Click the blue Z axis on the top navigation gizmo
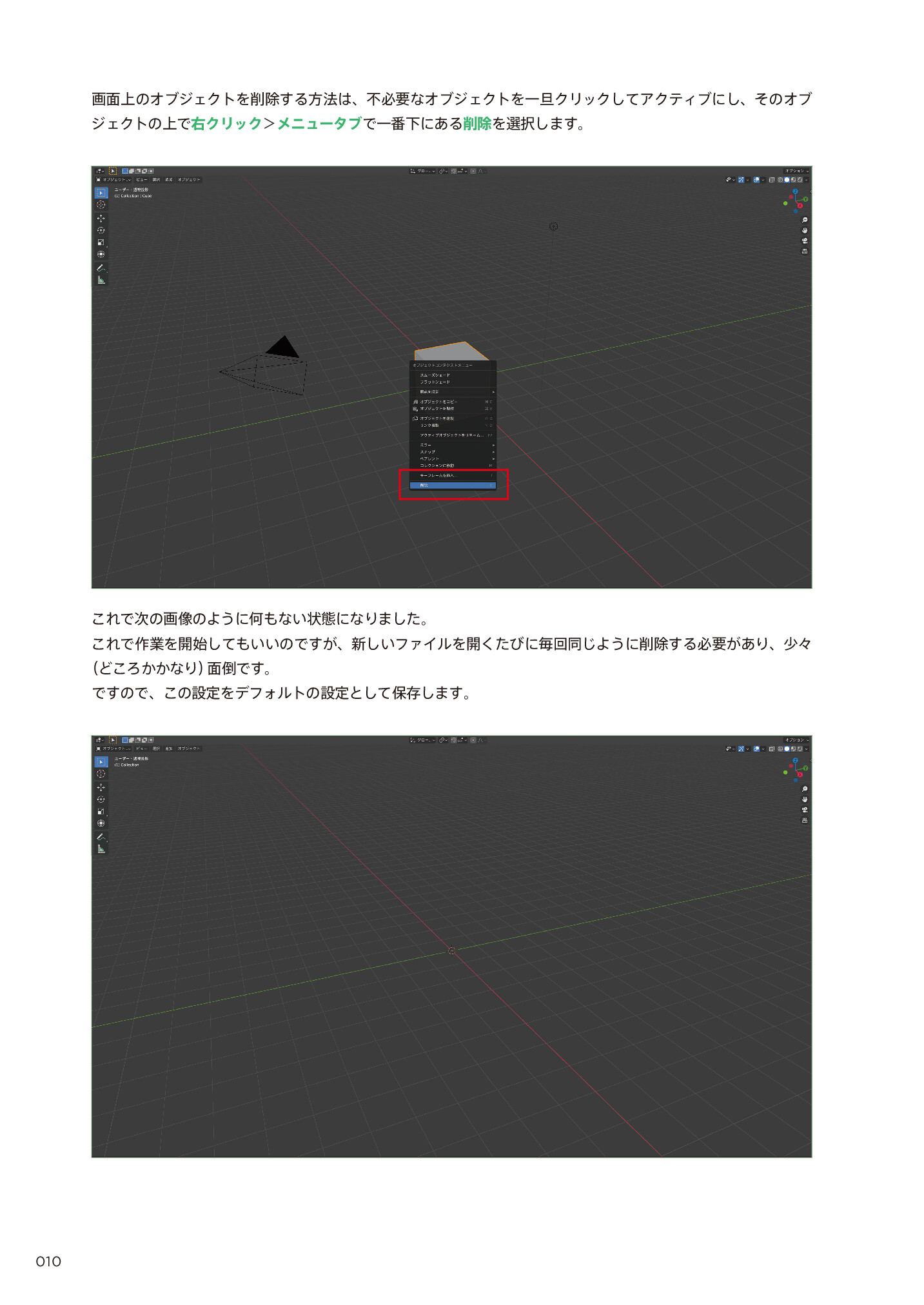This screenshot has width=924, height=1305. pyautogui.click(x=796, y=191)
